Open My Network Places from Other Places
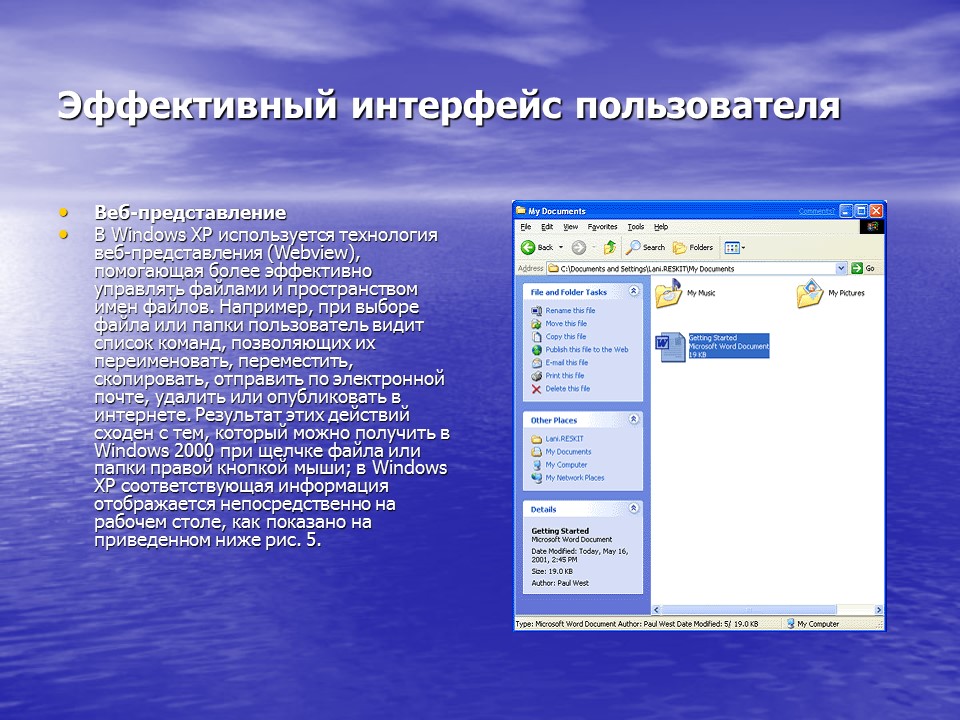Image resolution: width=960 pixels, height=720 pixels. point(574,477)
